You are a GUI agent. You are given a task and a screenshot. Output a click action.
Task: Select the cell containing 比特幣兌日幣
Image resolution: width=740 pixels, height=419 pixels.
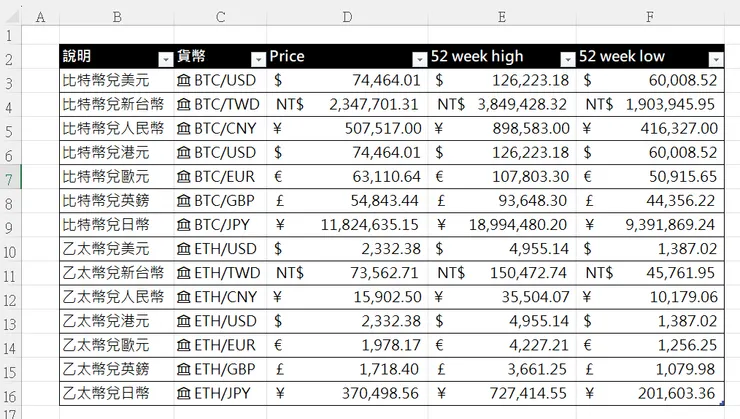(x=116, y=225)
